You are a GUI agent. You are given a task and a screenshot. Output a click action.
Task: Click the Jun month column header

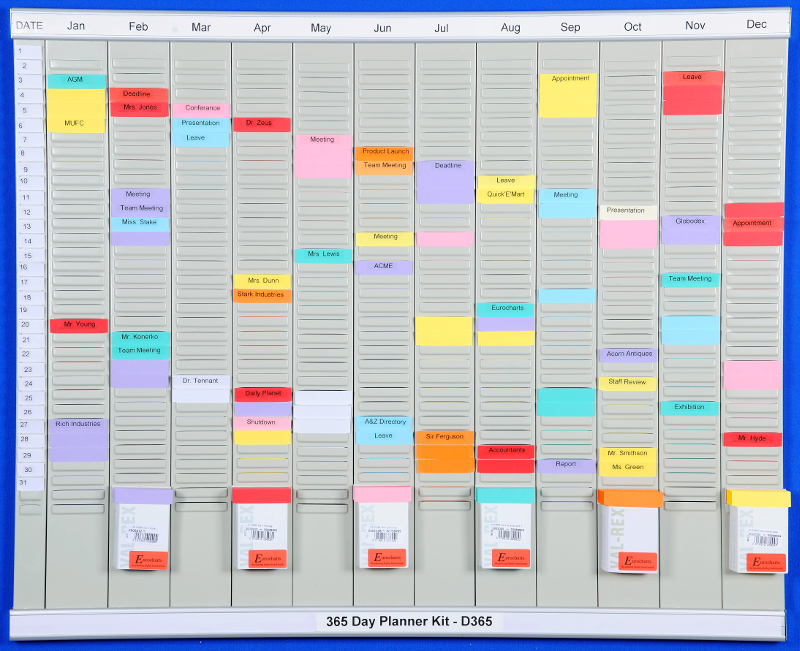click(x=383, y=27)
